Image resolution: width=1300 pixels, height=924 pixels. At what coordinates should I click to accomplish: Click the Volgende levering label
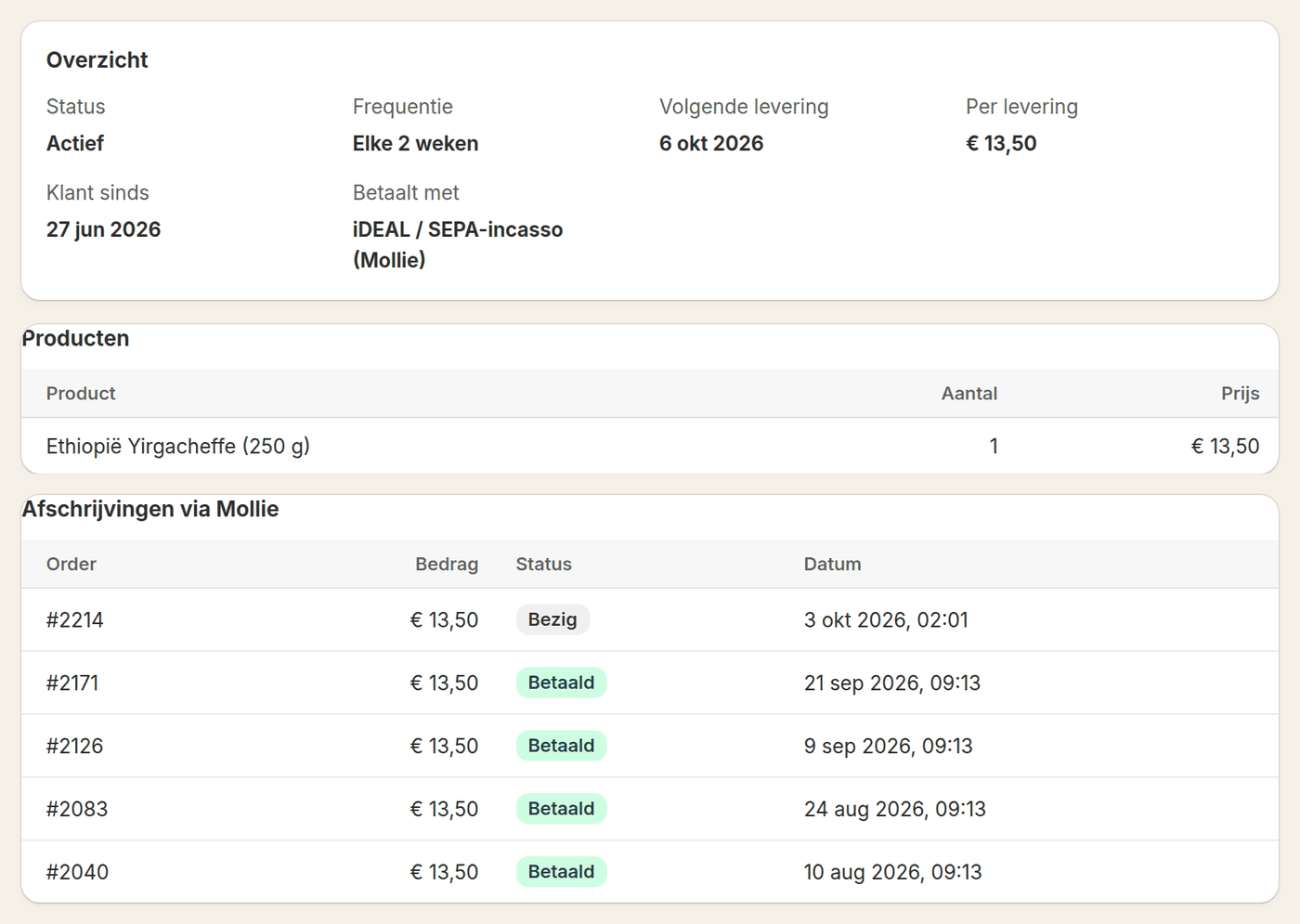(744, 107)
